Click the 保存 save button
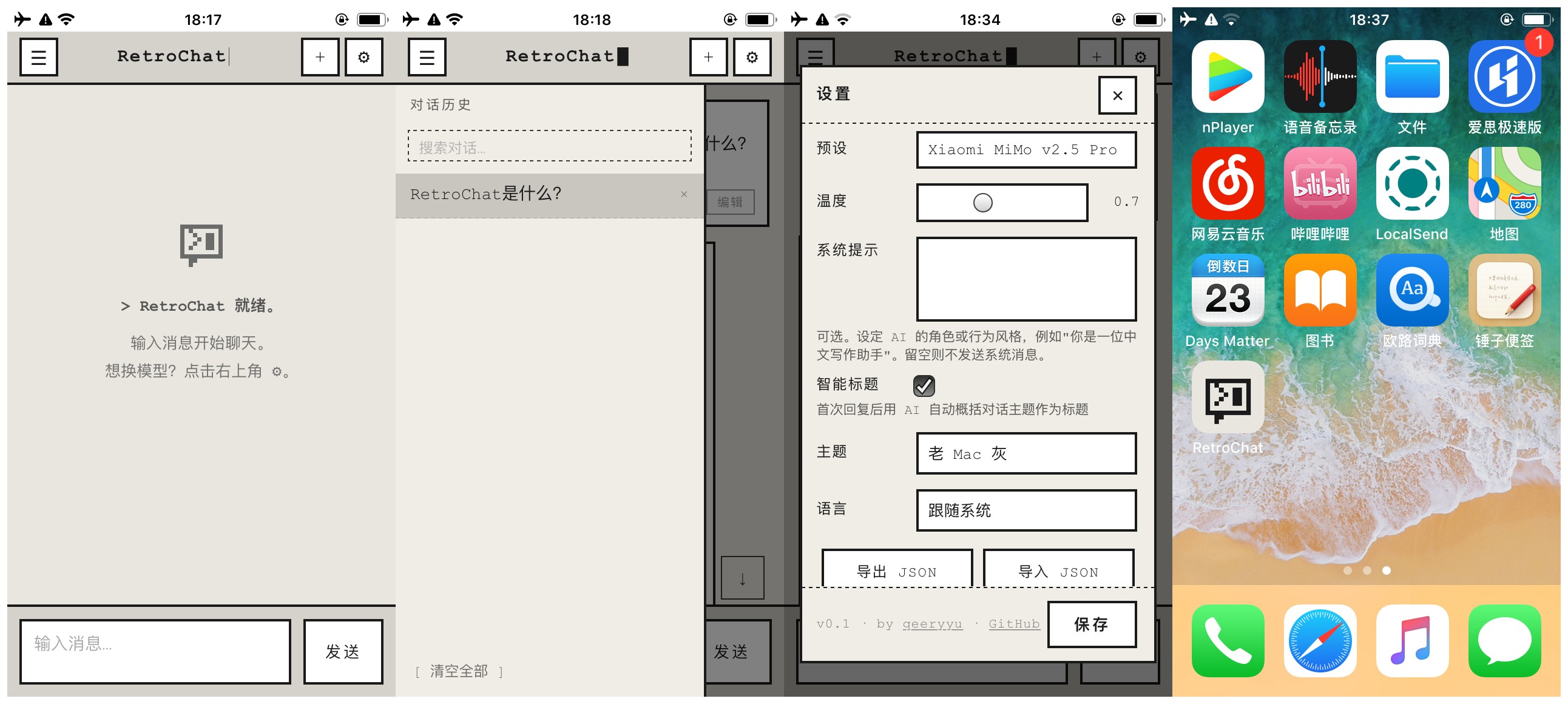Viewport: 1568px width, 704px height. coord(1092,624)
